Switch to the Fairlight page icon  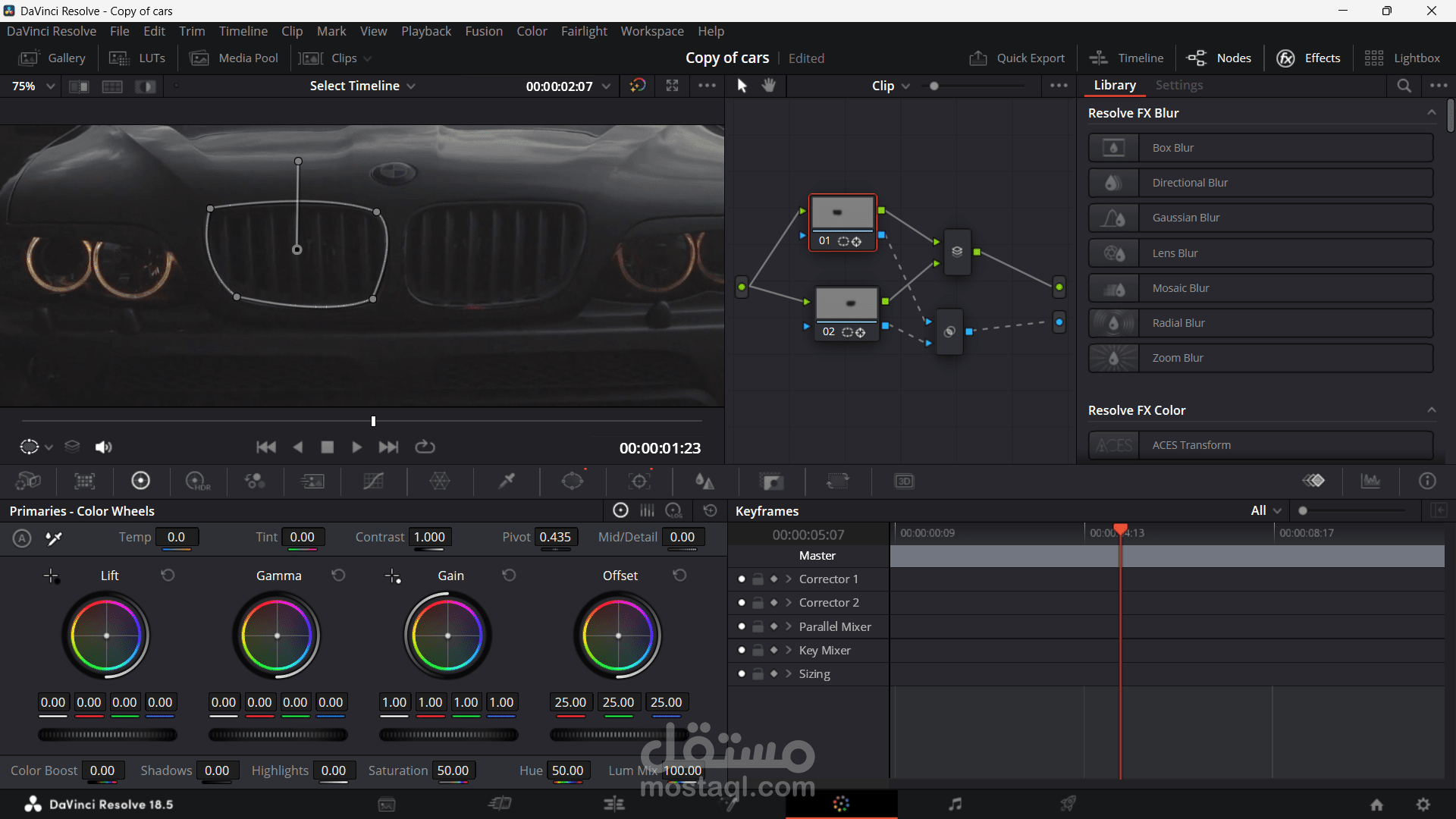click(x=955, y=804)
